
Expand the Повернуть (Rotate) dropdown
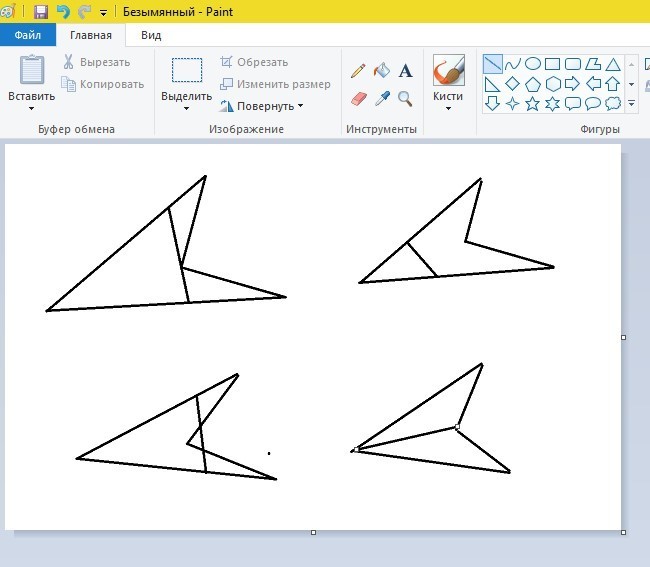(x=300, y=106)
